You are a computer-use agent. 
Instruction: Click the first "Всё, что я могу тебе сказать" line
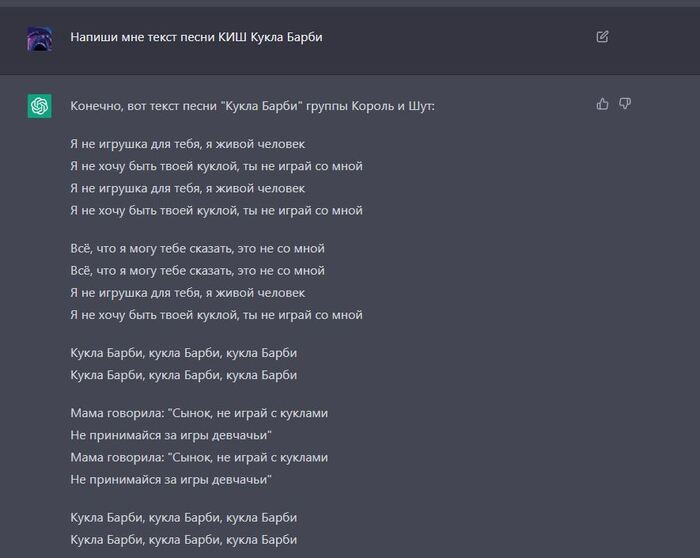197,248
